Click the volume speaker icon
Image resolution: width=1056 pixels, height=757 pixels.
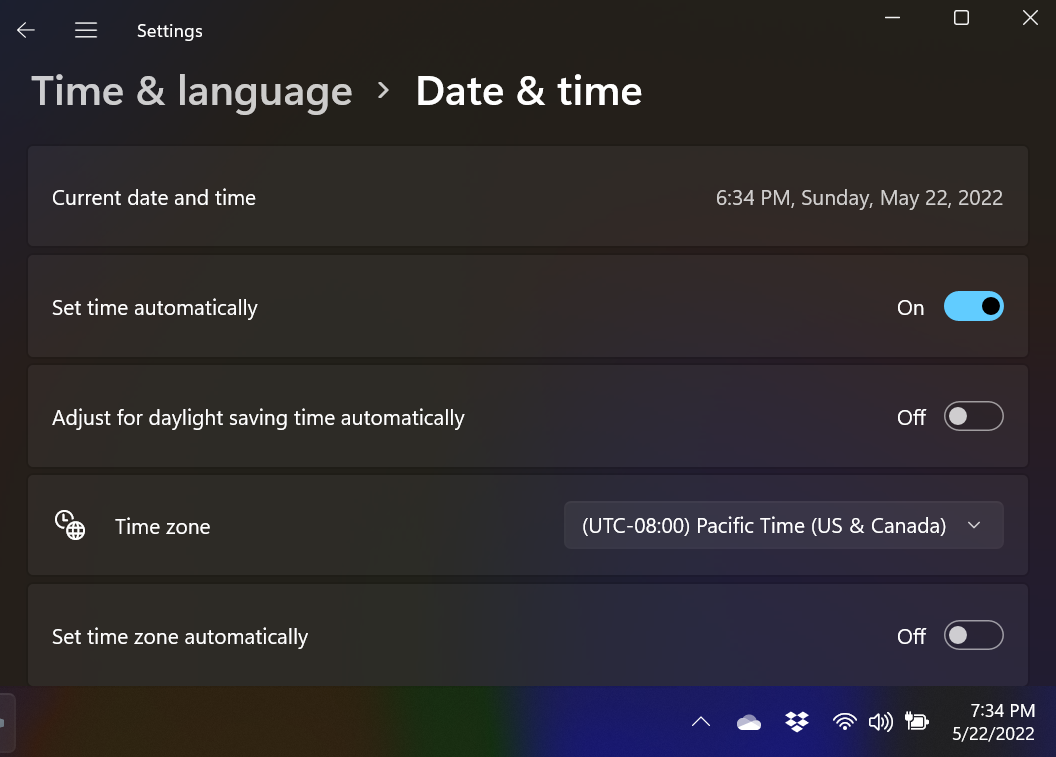click(x=880, y=722)
